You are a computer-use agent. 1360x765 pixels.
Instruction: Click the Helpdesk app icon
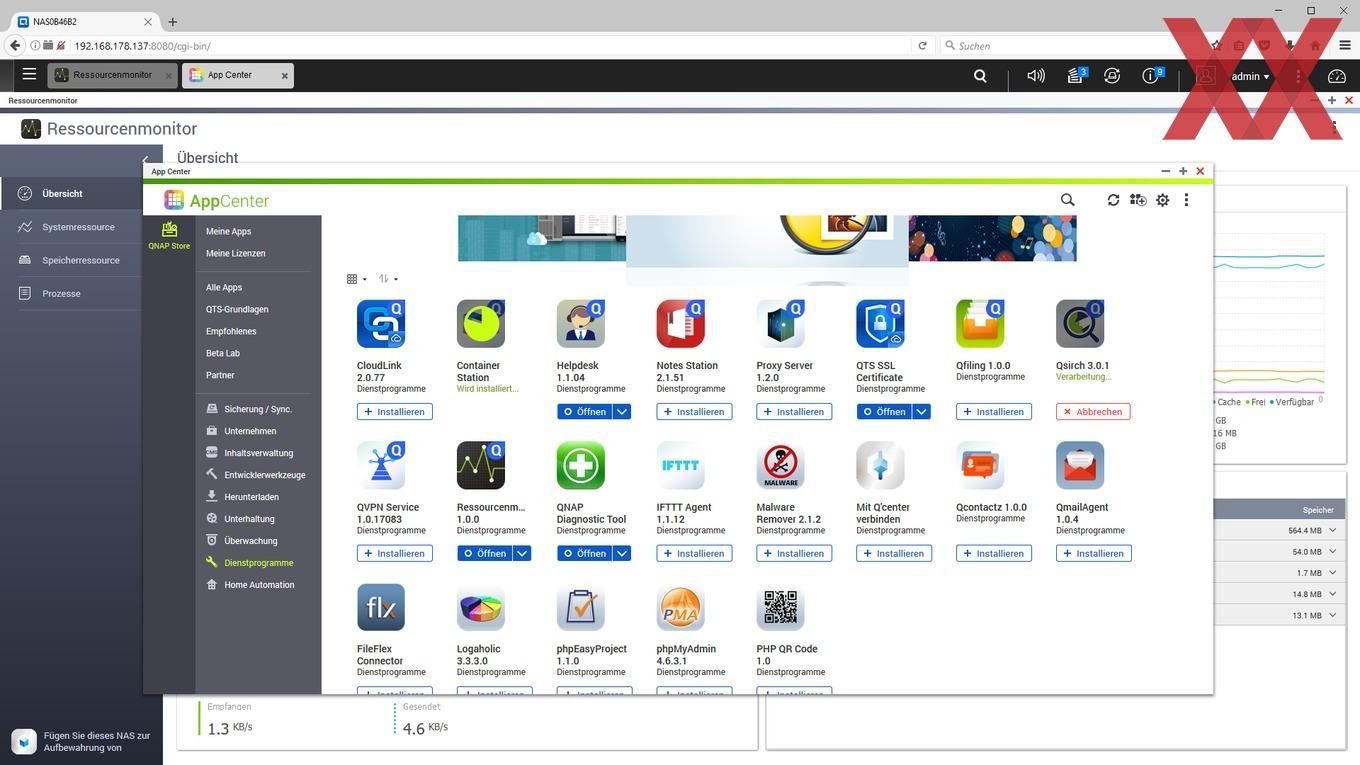click(x=581, y=324)
